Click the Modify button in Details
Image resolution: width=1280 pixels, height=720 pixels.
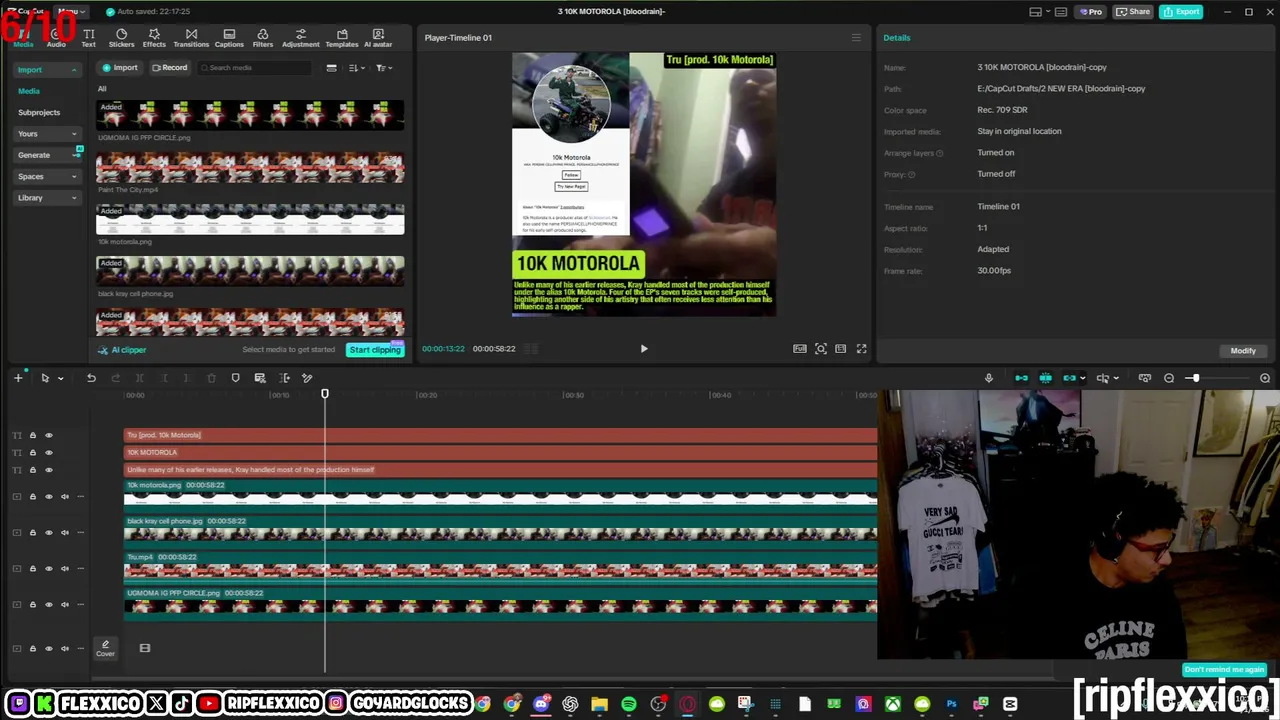click(1243, 351)
